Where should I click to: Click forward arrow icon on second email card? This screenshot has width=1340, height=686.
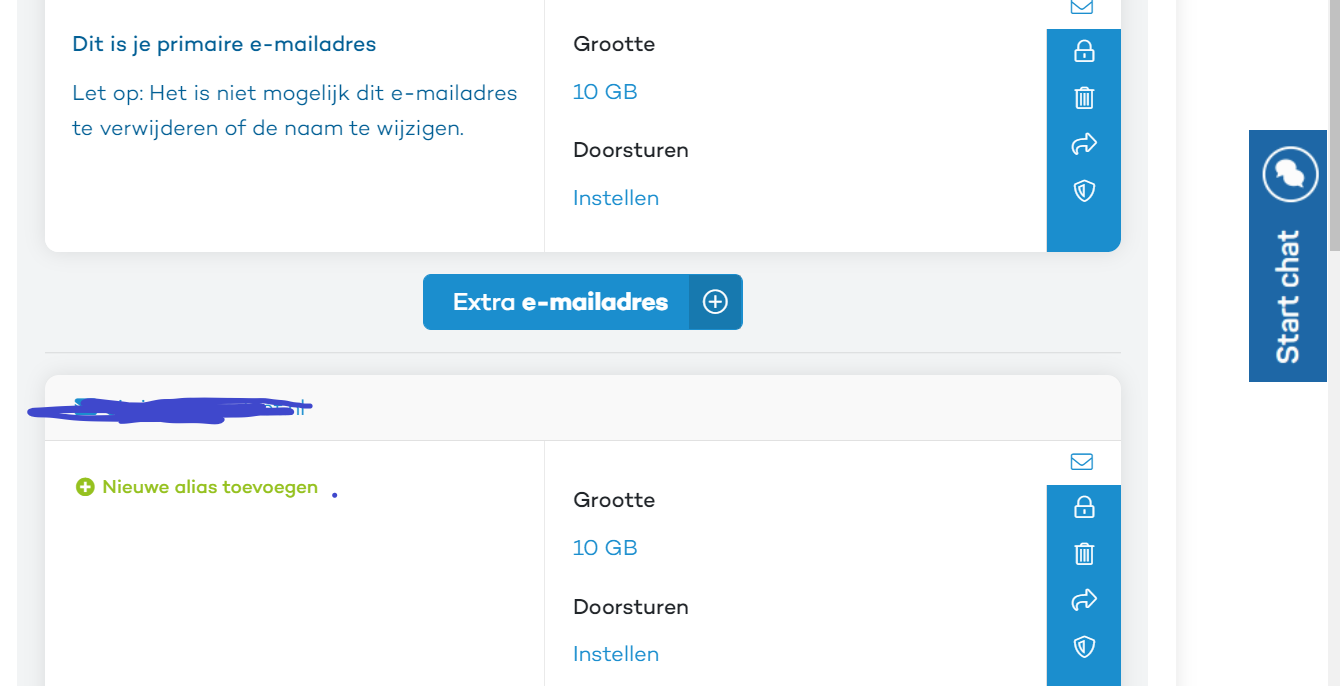click(x=1084, y=600)
